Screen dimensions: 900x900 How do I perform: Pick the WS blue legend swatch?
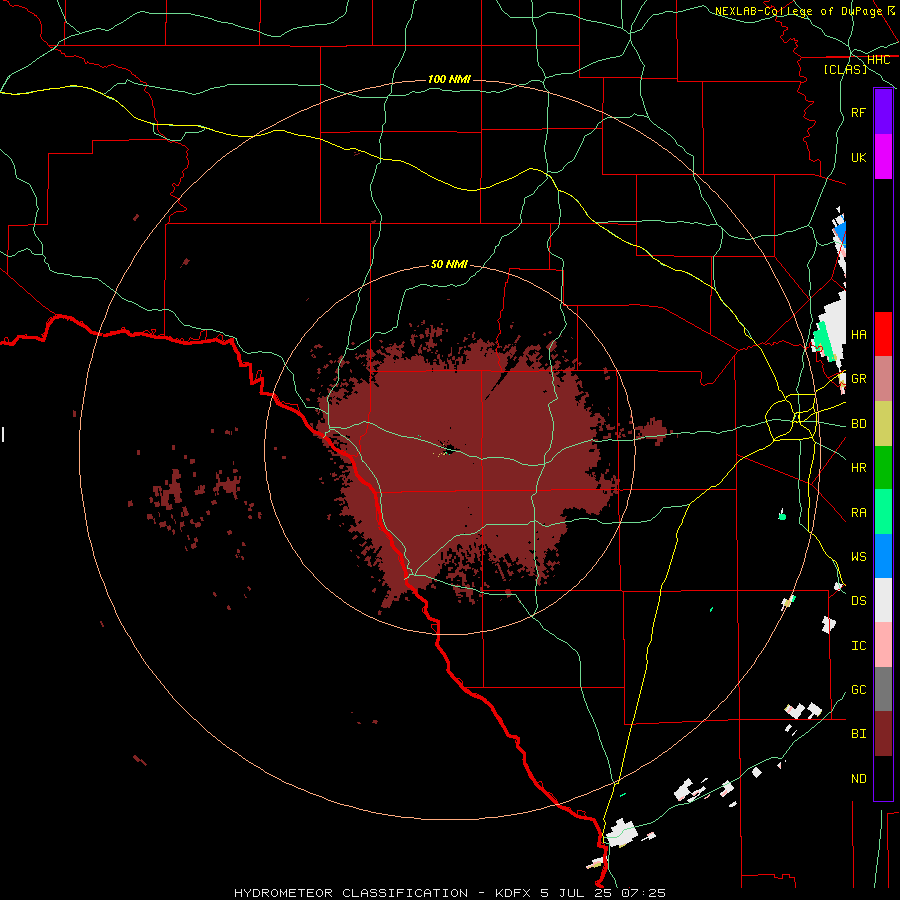[883, 556]
